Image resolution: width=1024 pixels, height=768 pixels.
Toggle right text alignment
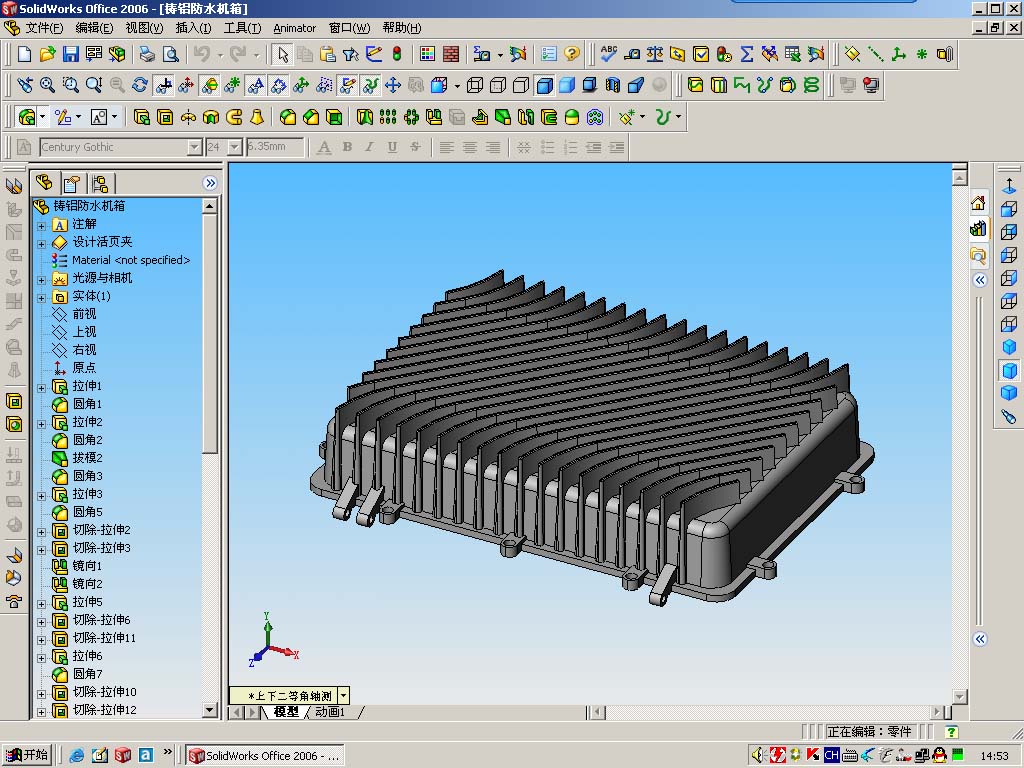492,147
